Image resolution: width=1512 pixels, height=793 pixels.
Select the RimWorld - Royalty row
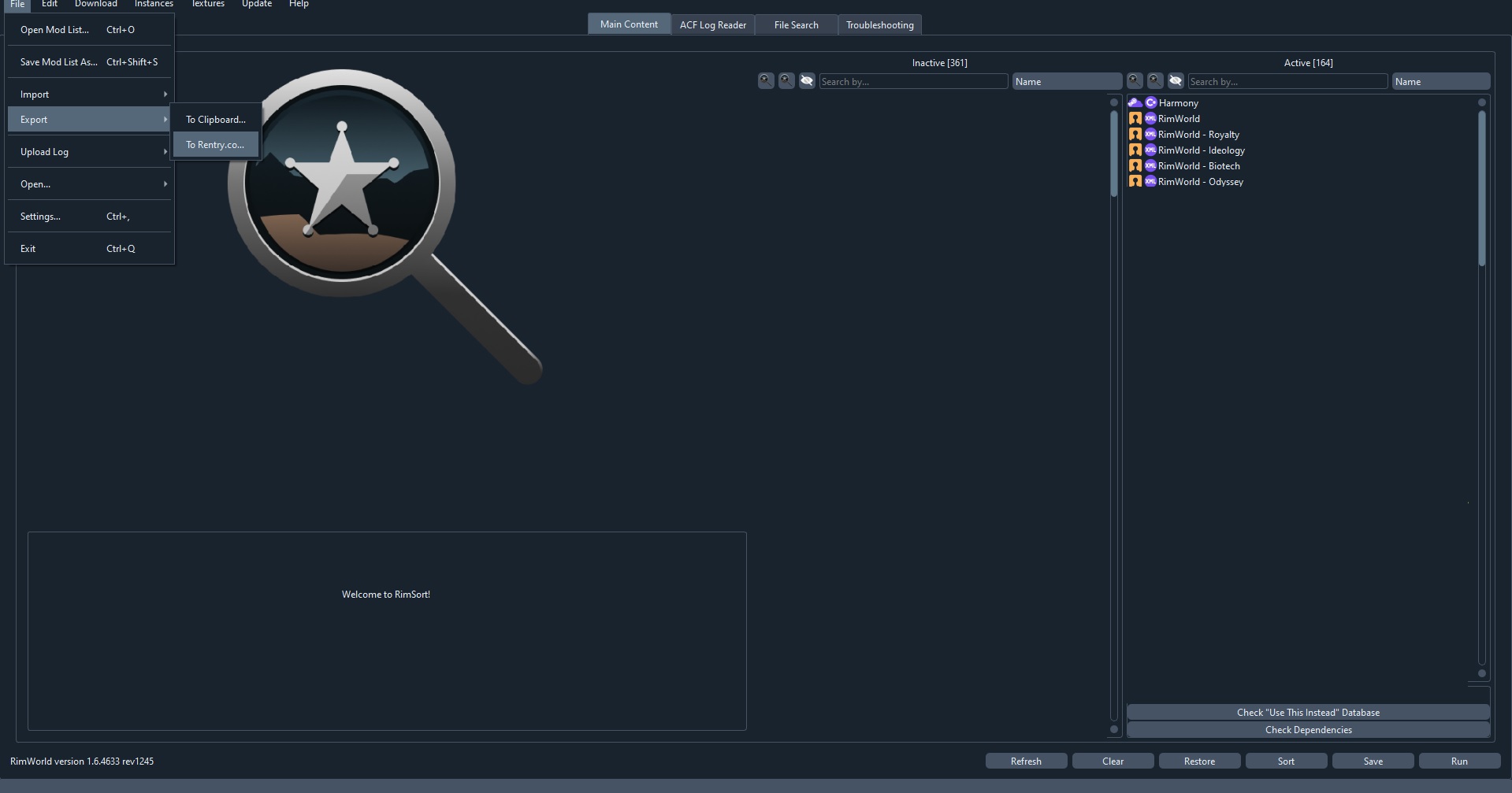point(1301,135)
